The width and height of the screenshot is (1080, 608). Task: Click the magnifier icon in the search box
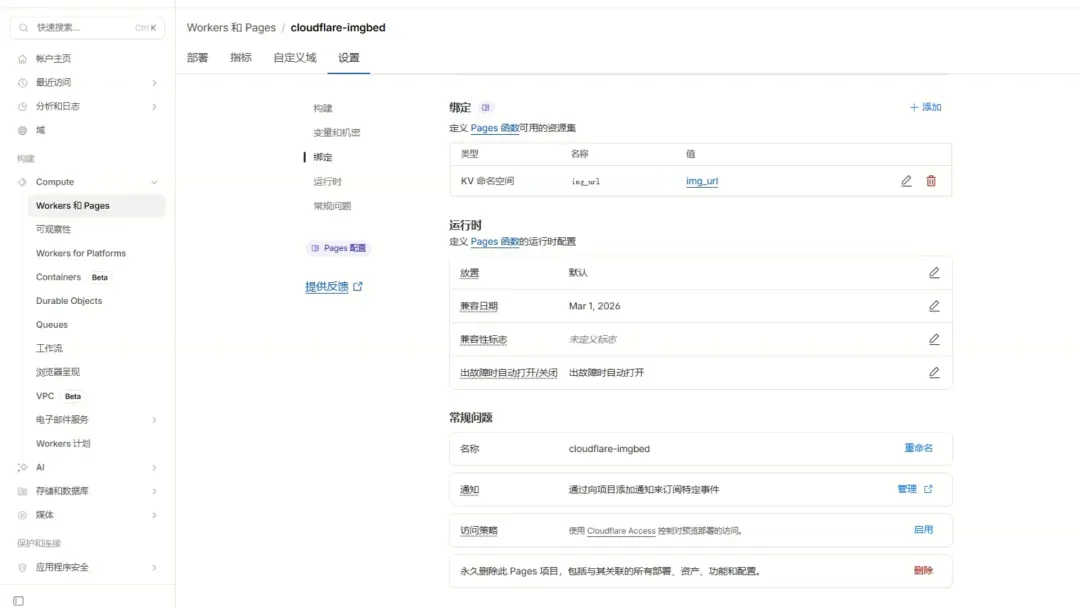[x=22, y=27]
